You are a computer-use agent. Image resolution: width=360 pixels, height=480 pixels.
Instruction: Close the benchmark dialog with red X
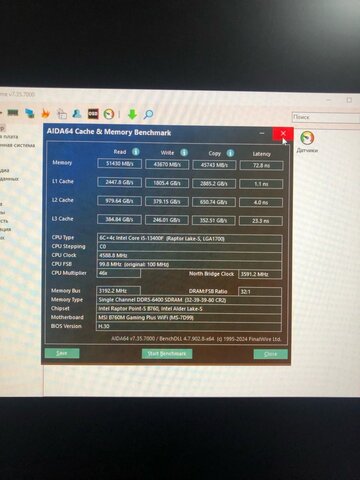pyautogui.click(x=283, y=134)
